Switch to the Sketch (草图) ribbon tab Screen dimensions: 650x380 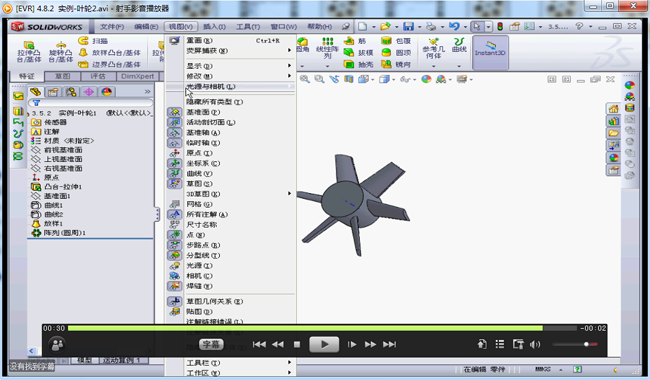click(63, 76)
